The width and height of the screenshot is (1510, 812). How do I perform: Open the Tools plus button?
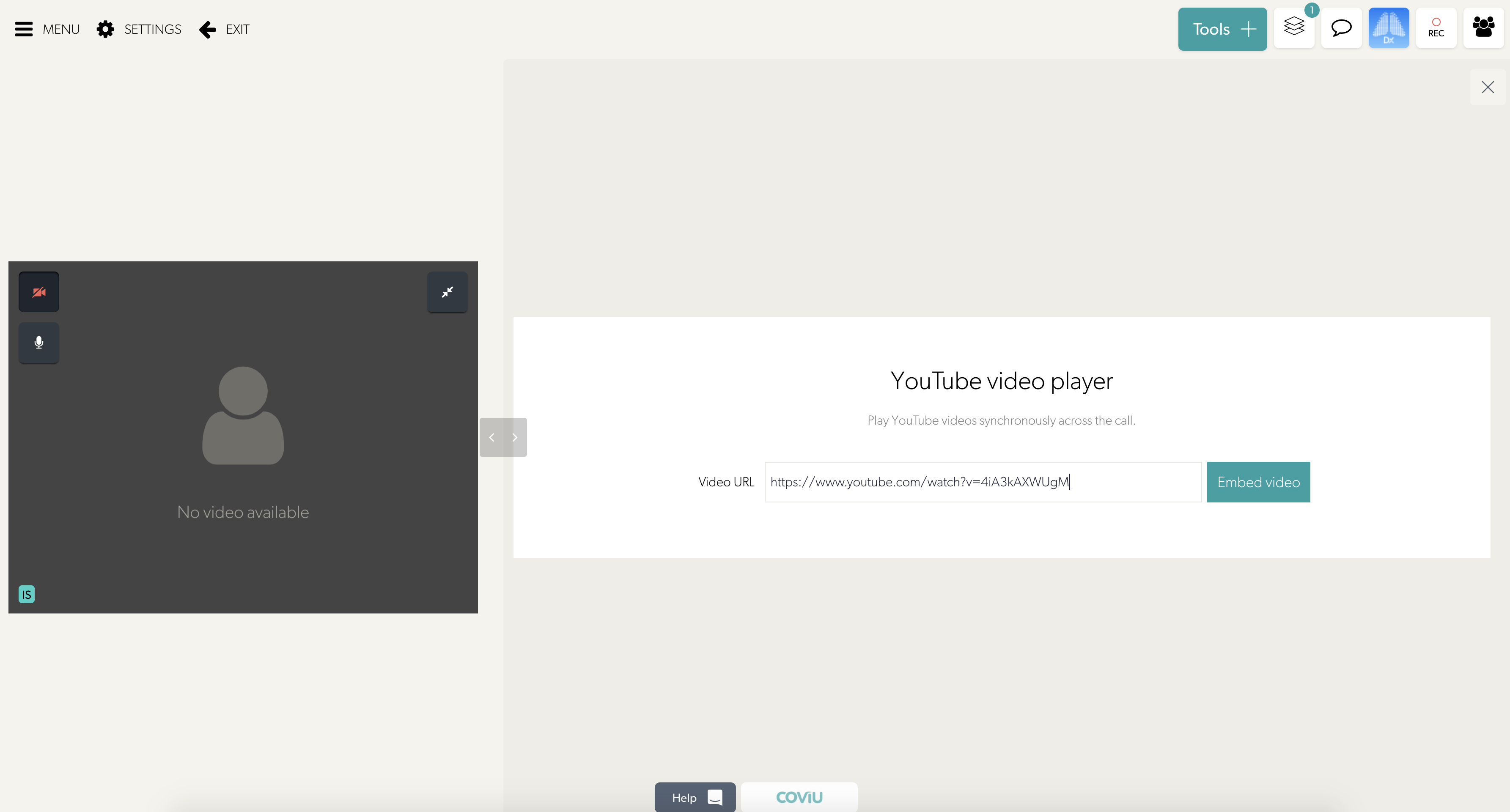(x=1222, y=29)
